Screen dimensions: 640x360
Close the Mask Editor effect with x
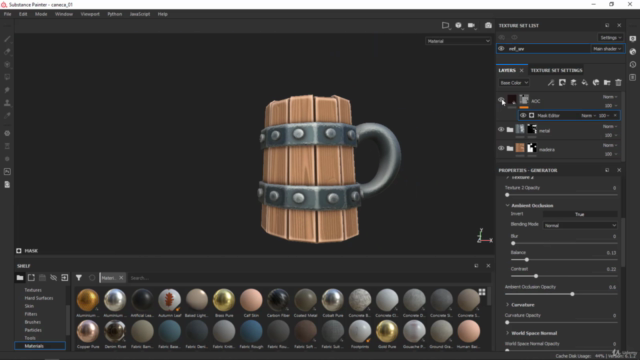[x=615, y=116]
